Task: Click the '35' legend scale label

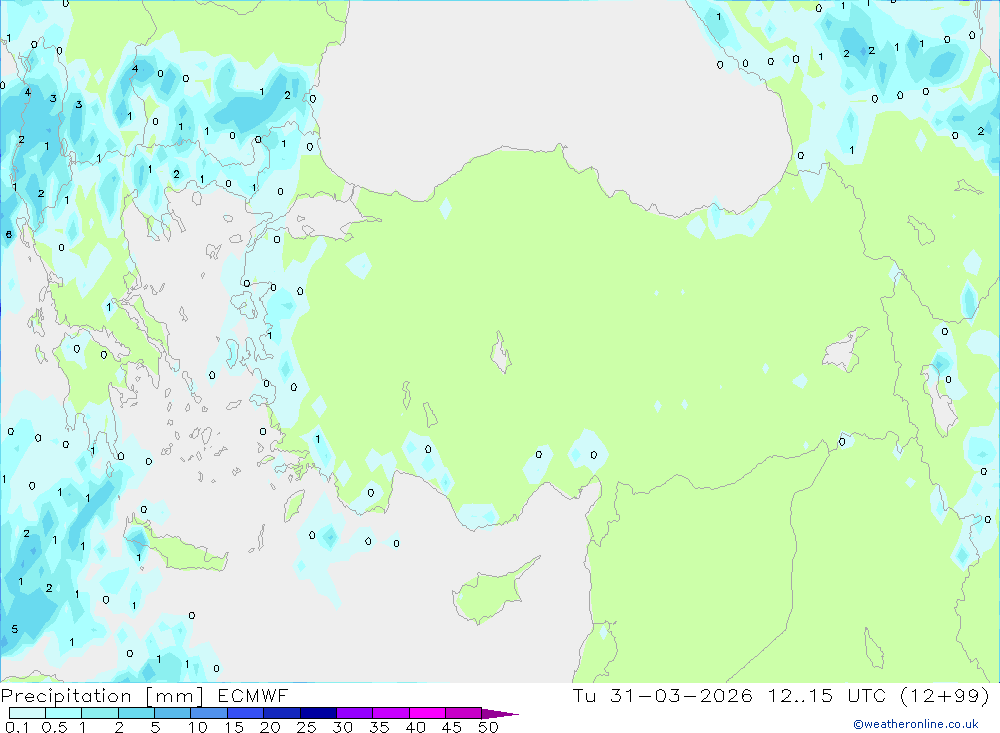Action: 379,727
